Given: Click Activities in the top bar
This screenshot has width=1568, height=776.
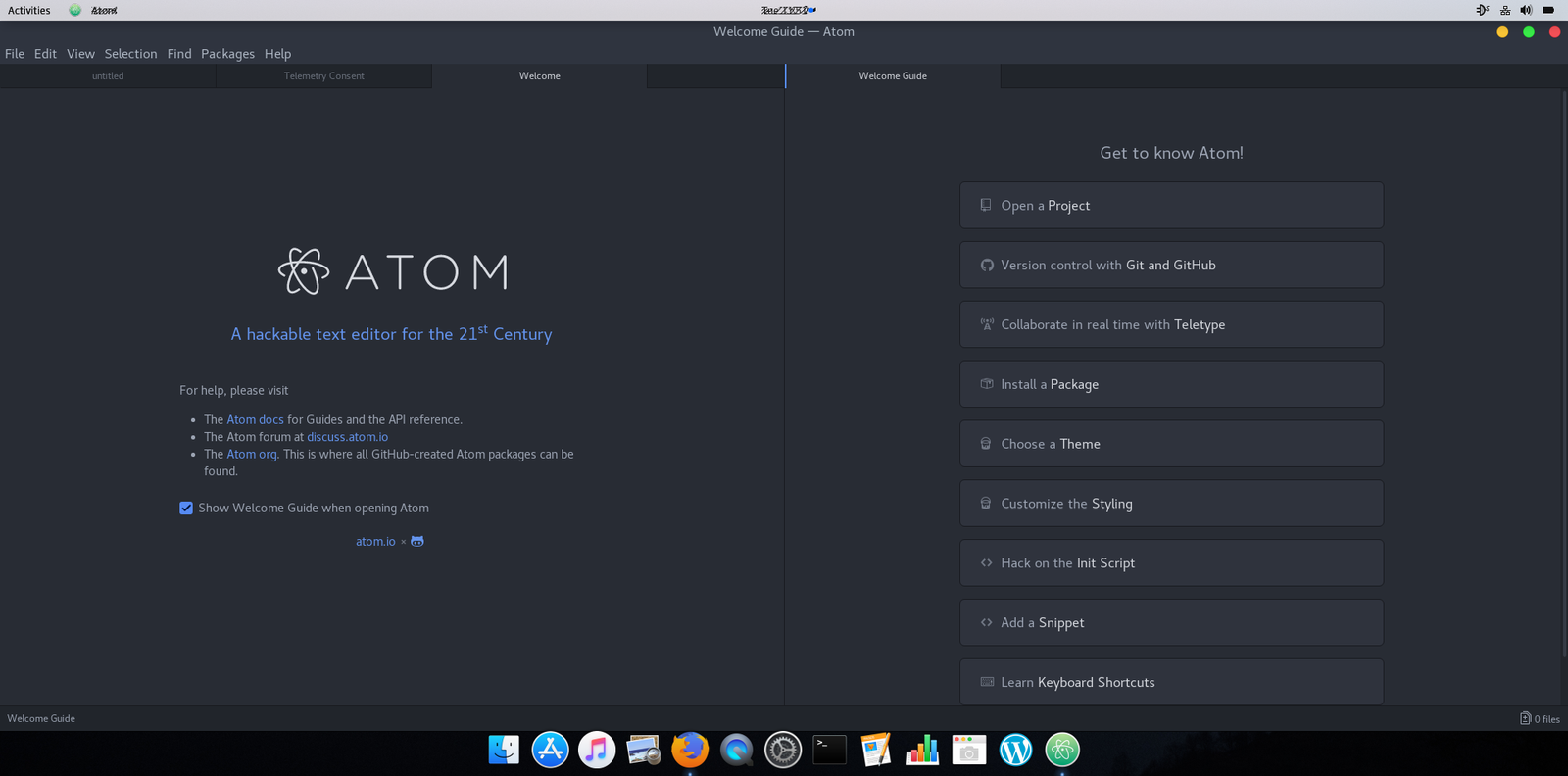Looking at the screenshot, I should click(x=29, y=10).
